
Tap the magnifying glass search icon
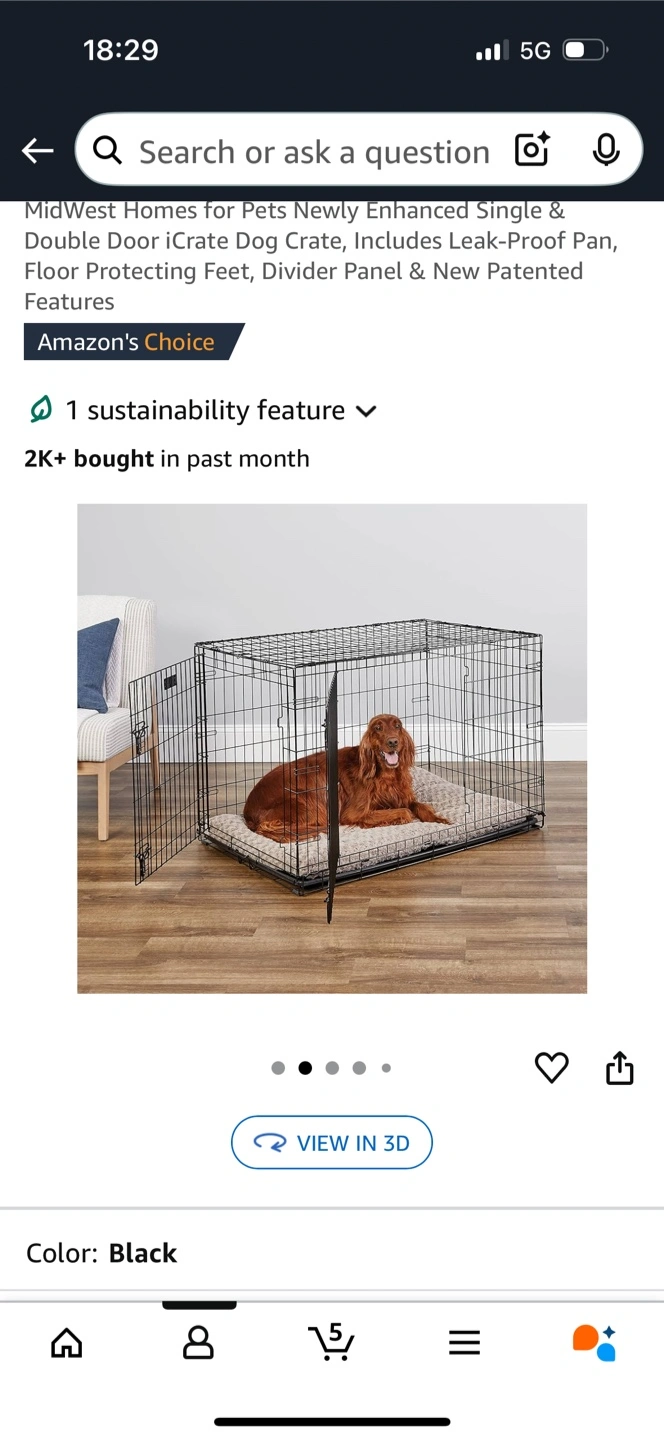107,151
